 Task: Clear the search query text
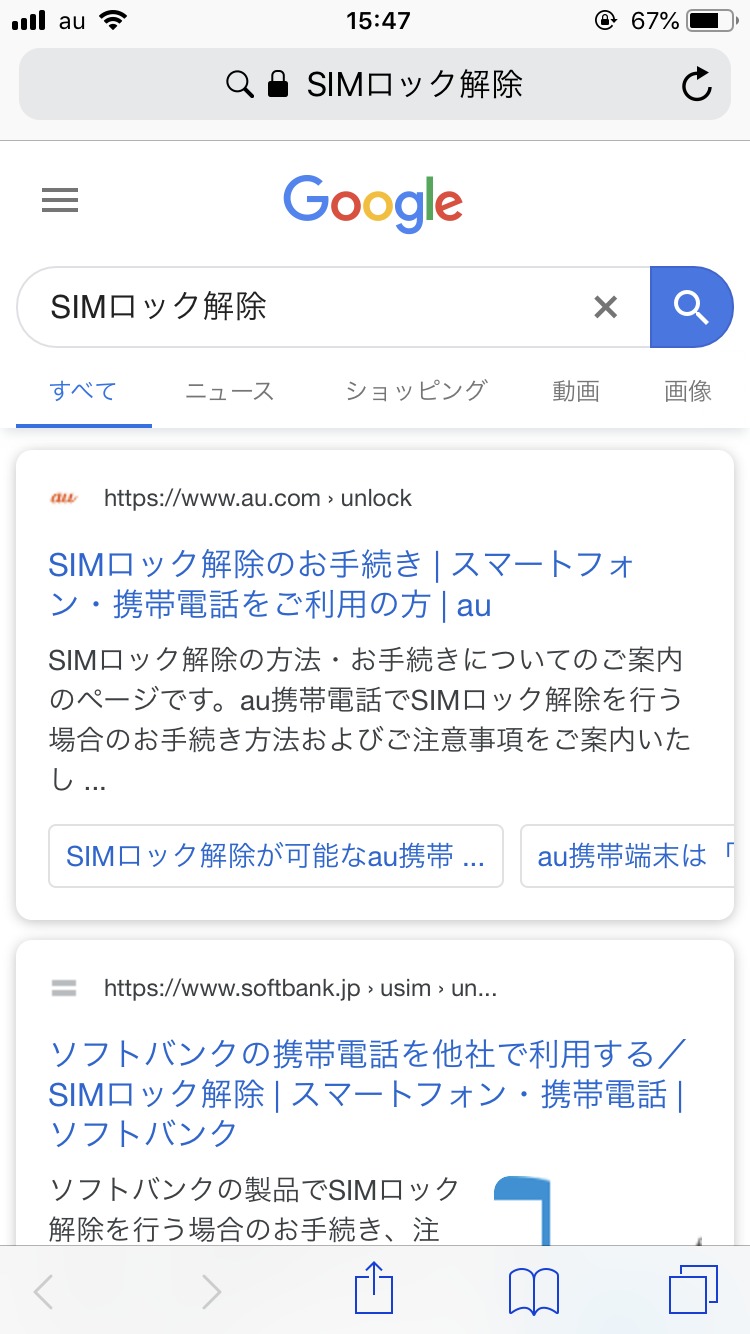pos(605,307)
